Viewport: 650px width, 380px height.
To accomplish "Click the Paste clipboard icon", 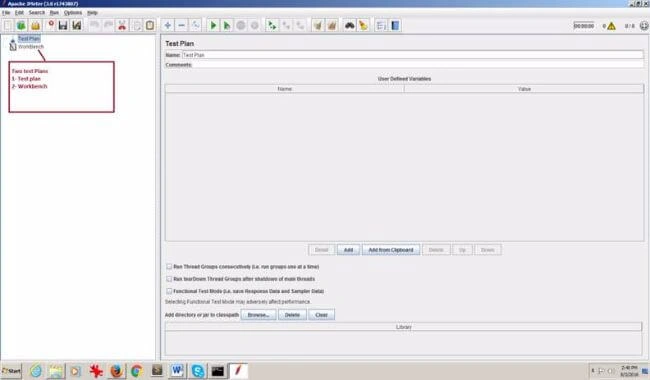I will coord(150,26).
